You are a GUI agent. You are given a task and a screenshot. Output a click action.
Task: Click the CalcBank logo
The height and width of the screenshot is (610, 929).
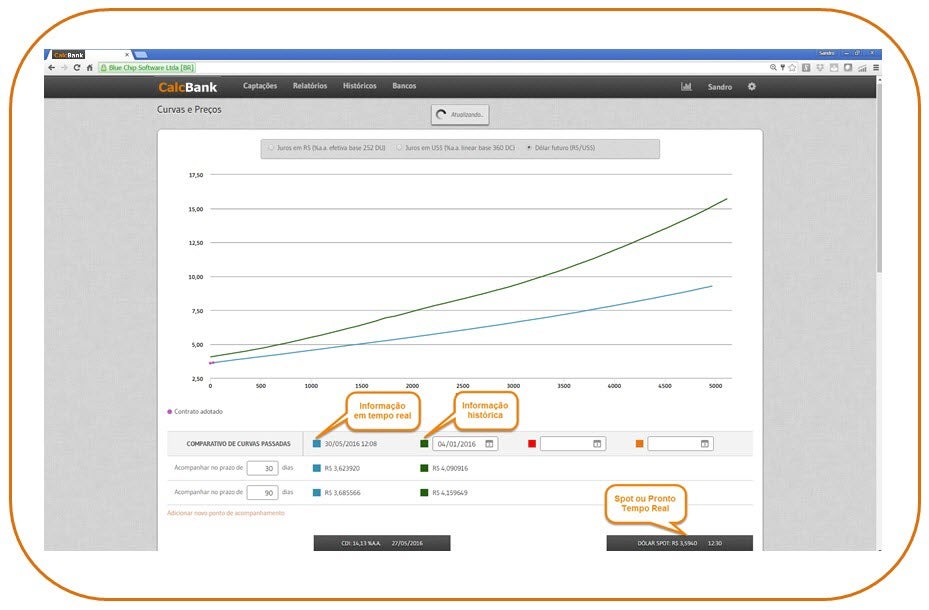click(187, 87)
